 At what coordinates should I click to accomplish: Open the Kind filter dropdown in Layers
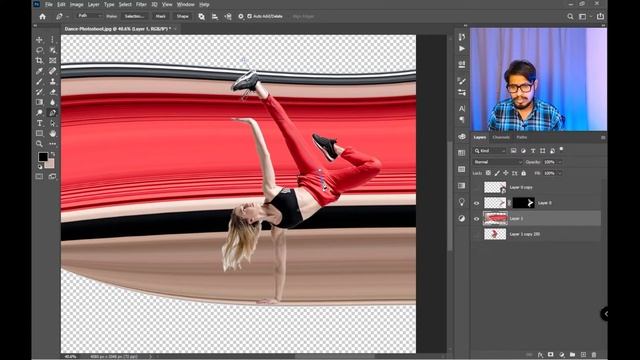pos(490,151)
